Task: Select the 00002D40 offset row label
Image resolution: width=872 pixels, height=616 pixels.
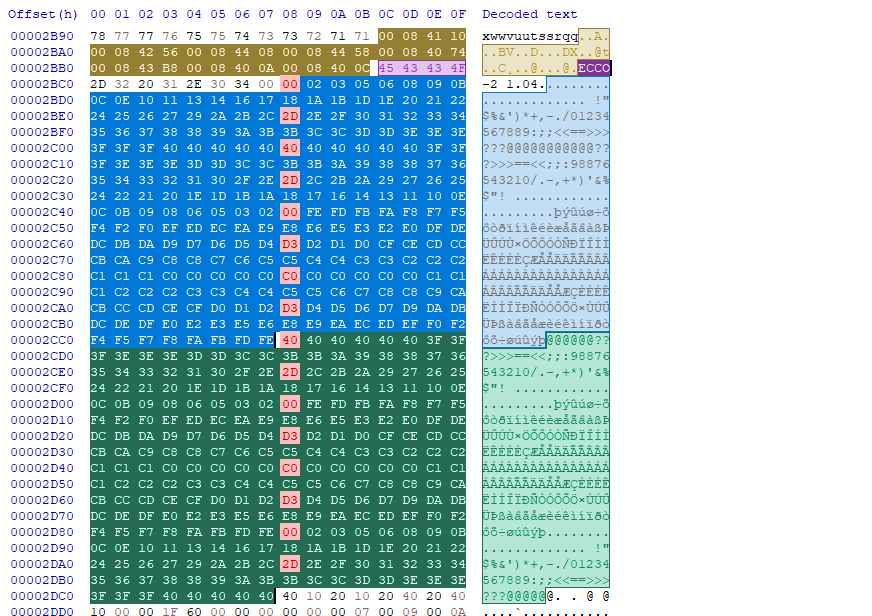Action: [42, 468]
